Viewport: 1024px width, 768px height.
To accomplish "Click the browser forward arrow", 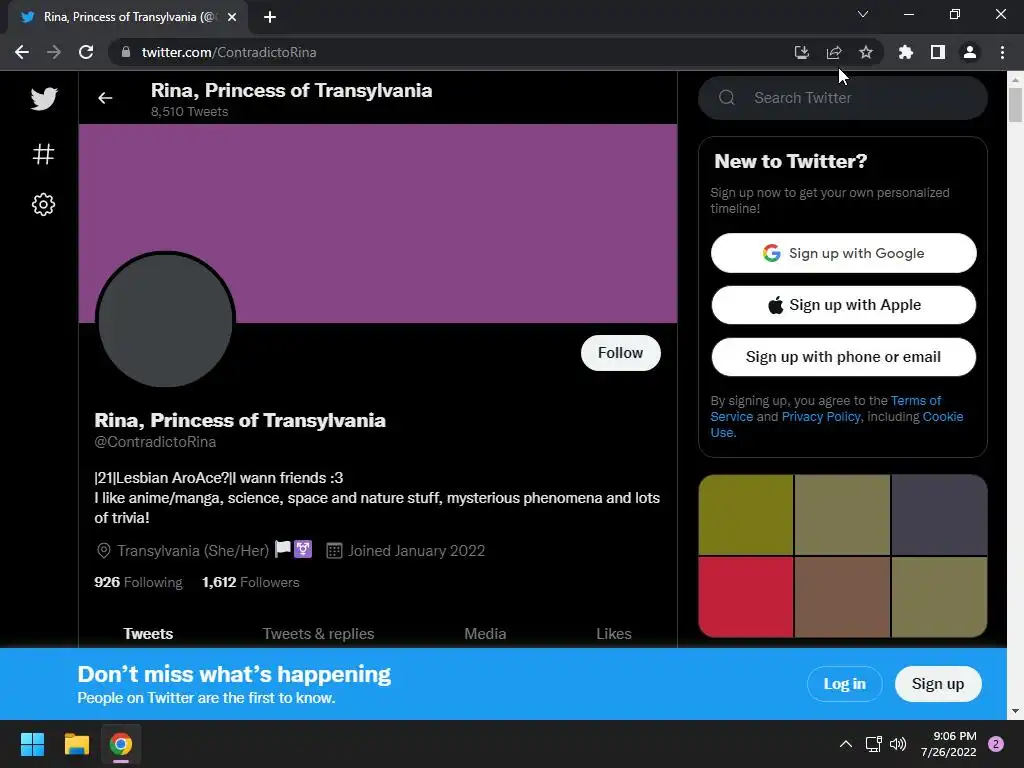I will point(54,52).
